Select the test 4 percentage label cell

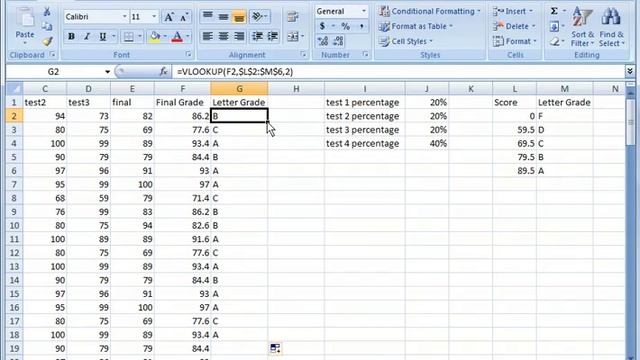click(x=365, y=144)
